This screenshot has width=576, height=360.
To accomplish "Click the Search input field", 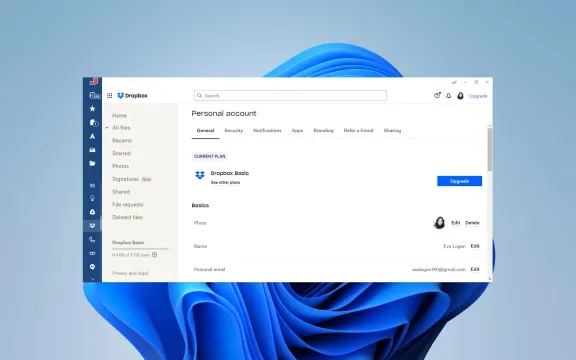I will point(290,96).
